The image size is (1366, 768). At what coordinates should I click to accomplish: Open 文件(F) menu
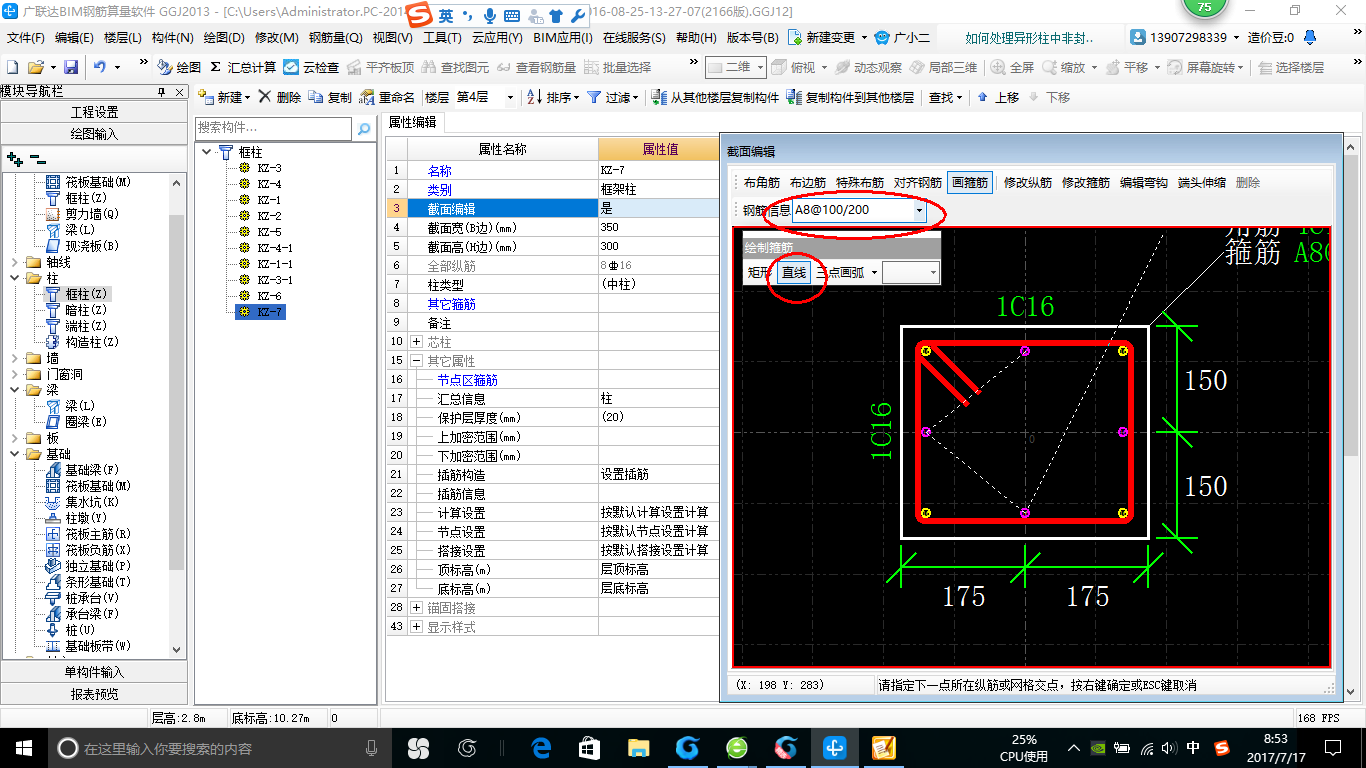point(25,38)
